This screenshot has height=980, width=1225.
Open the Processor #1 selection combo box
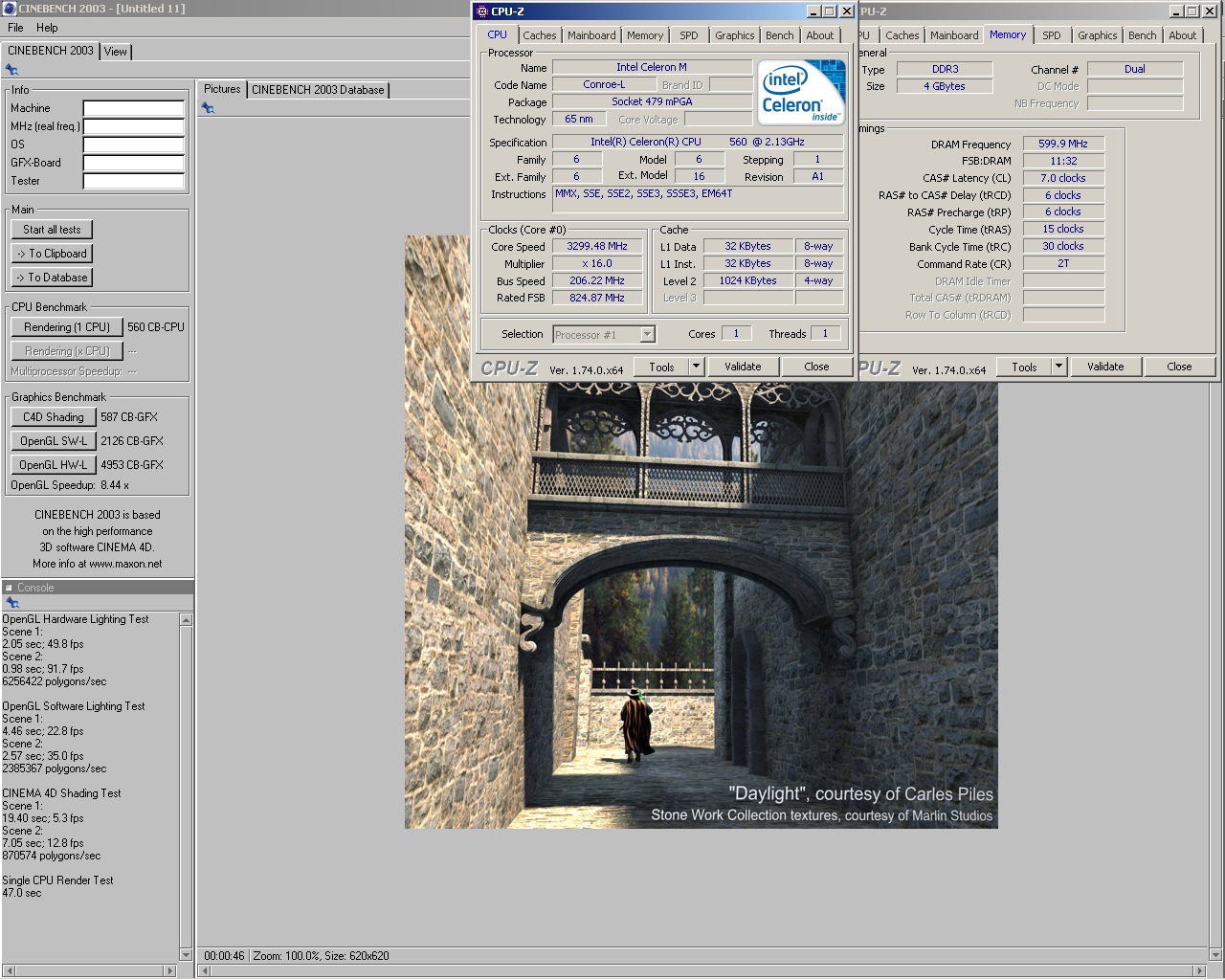604,334
